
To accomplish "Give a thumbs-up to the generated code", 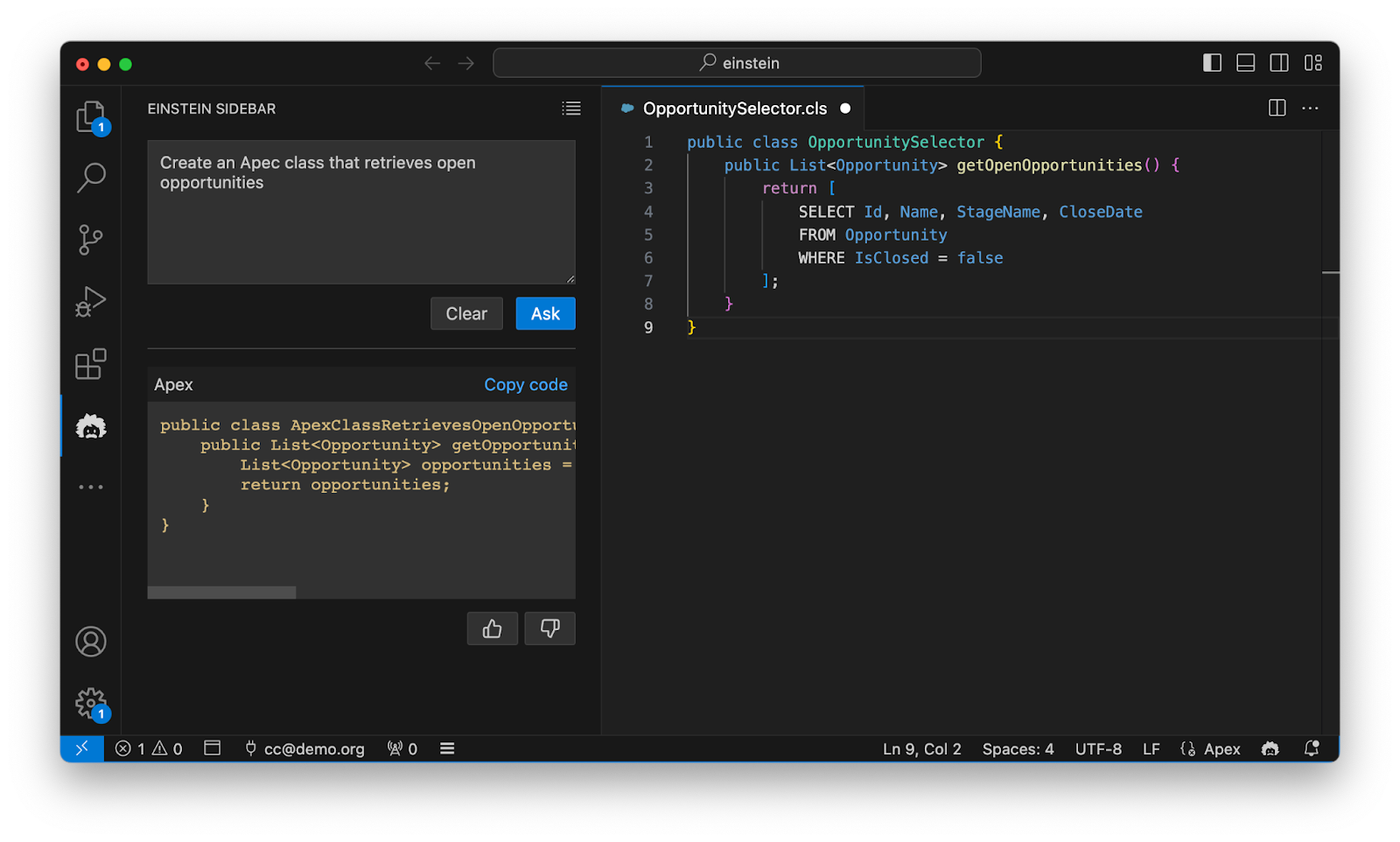I will 493,628.
